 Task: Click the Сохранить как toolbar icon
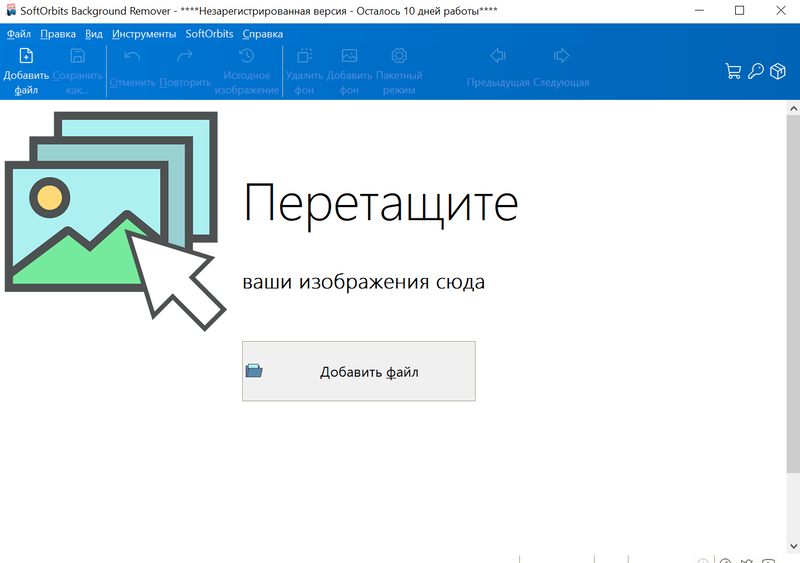(78, 56)
